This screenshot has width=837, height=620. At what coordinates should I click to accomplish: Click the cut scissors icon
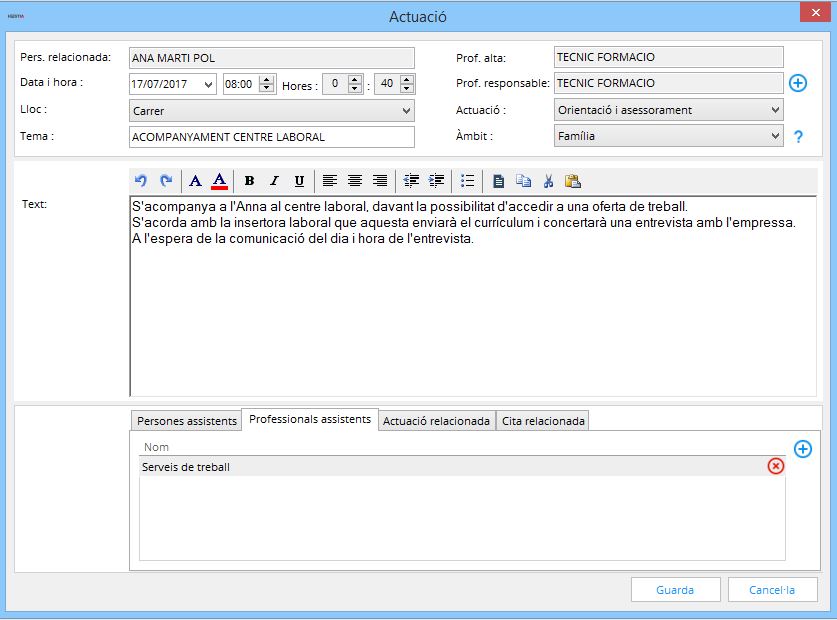click(x=548, y=181)
